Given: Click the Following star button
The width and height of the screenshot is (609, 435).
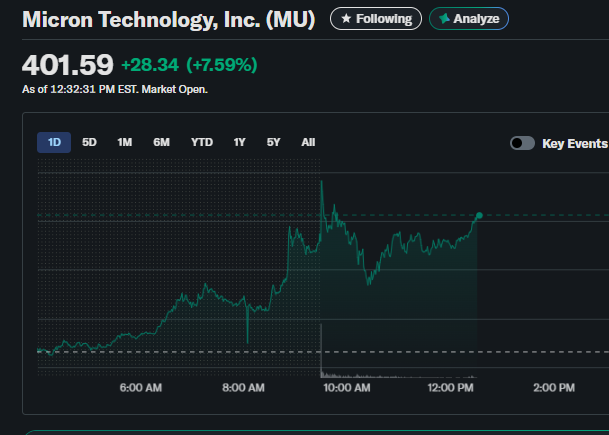Looking at the screenshot, I should (376, 19).
